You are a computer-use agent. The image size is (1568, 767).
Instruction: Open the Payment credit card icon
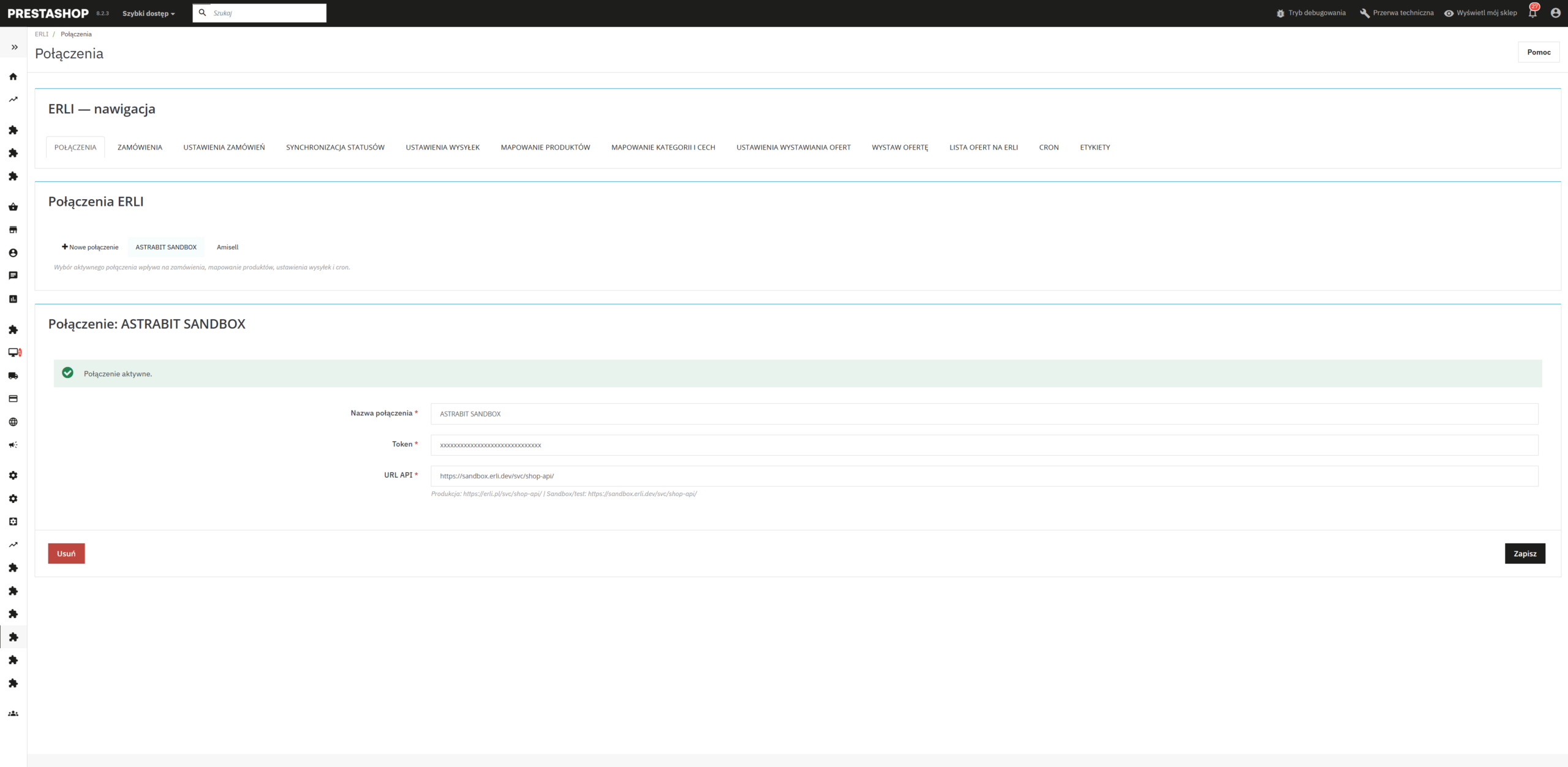13,399
